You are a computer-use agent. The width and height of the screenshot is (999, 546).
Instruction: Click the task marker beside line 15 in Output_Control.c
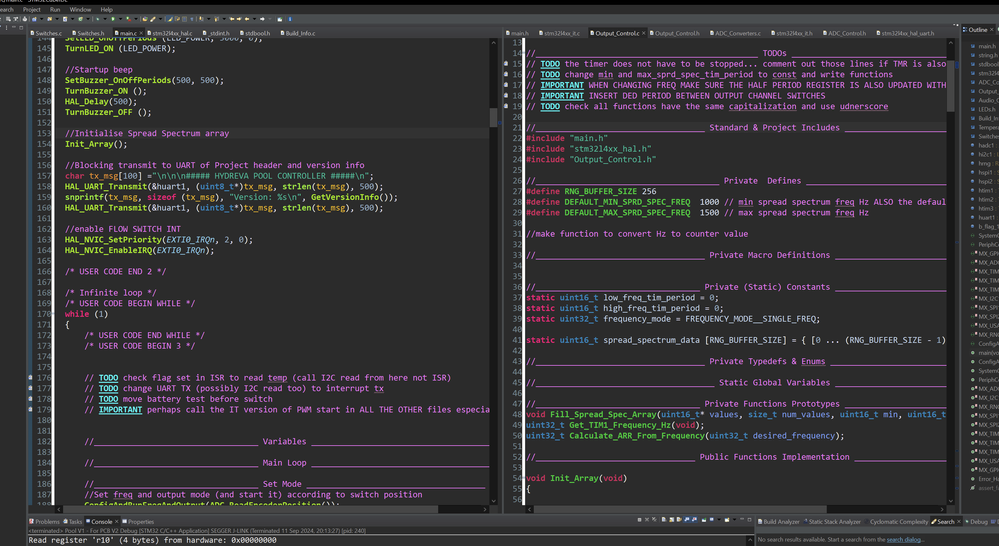pyautogui.click(x=506, y=64)
